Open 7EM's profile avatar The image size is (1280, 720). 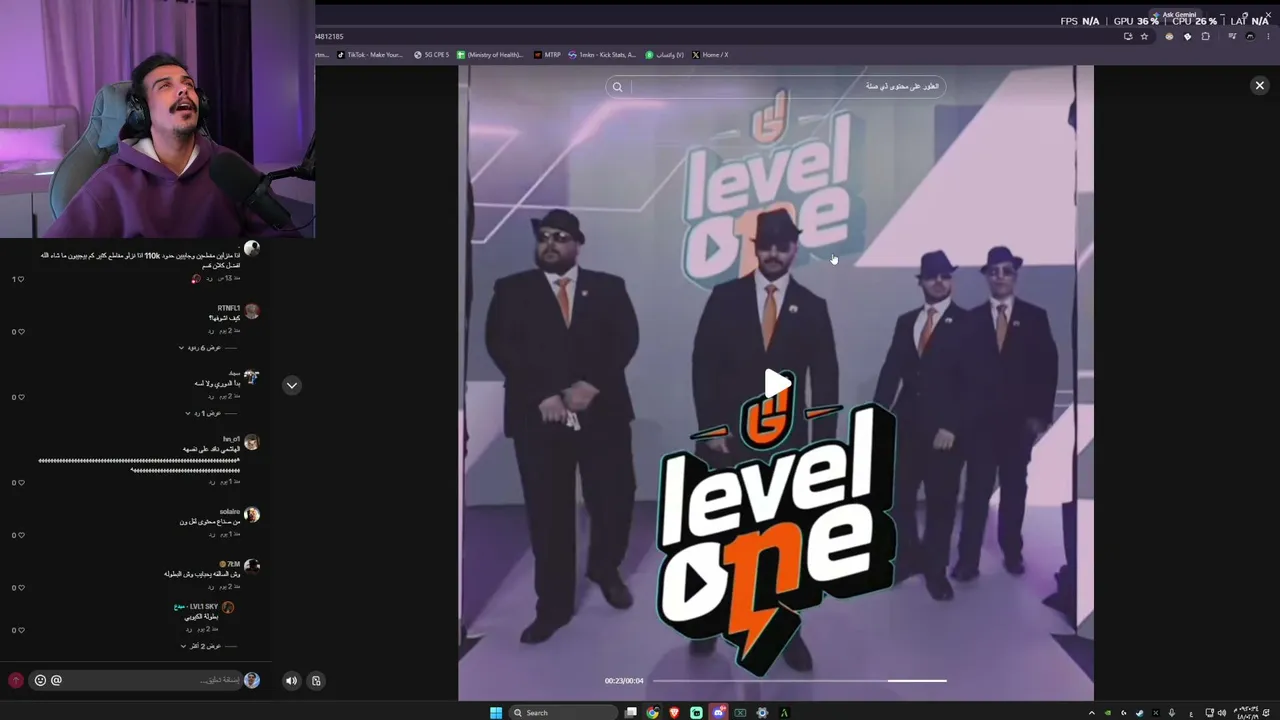(252, 567)
